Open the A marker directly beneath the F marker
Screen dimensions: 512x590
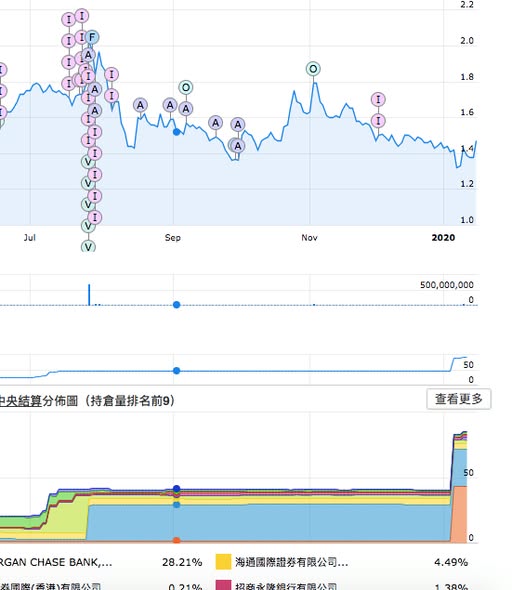88,55
